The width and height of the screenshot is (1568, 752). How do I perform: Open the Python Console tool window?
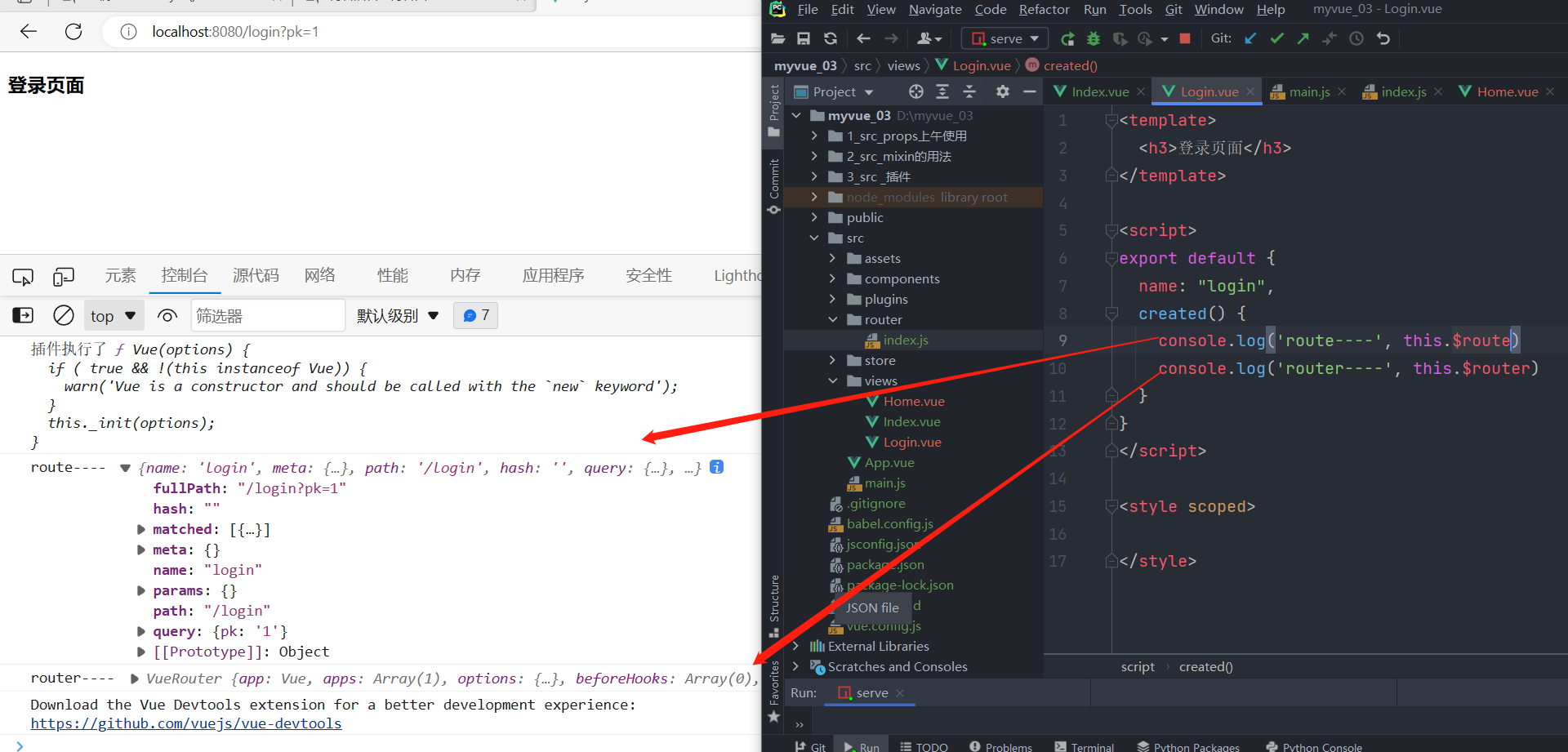click(x=1313, y=746)
